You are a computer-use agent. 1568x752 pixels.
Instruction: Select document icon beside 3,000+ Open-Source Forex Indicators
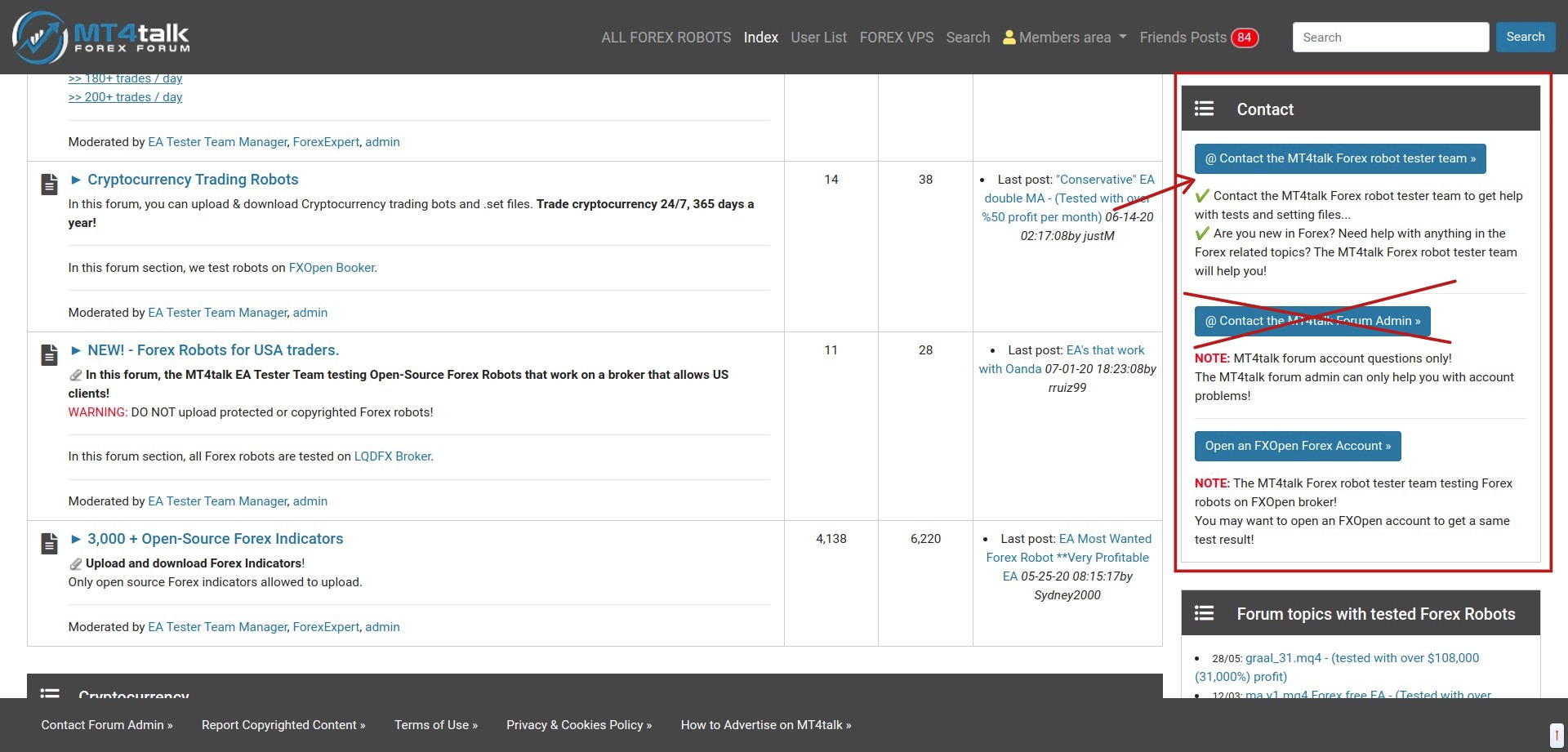(x=50, y=544)
